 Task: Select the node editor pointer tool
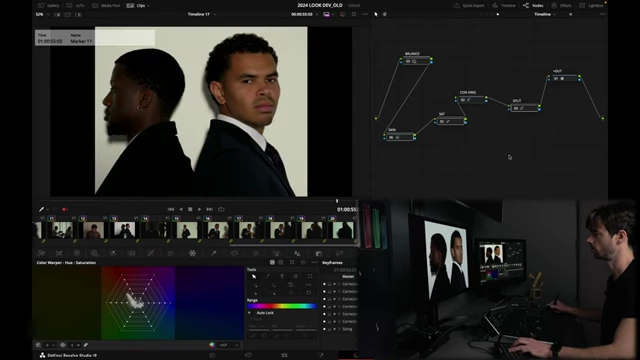tap(376, 14)
